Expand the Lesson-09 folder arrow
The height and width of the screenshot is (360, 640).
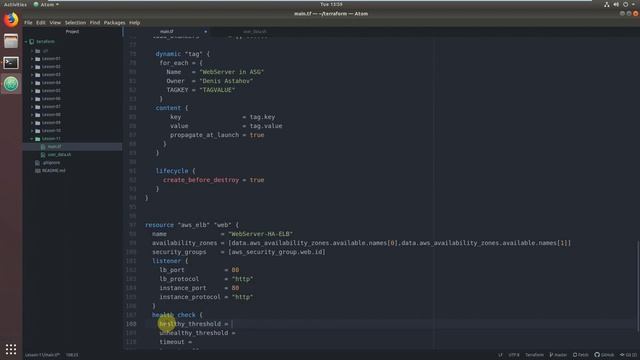(32, 122)
